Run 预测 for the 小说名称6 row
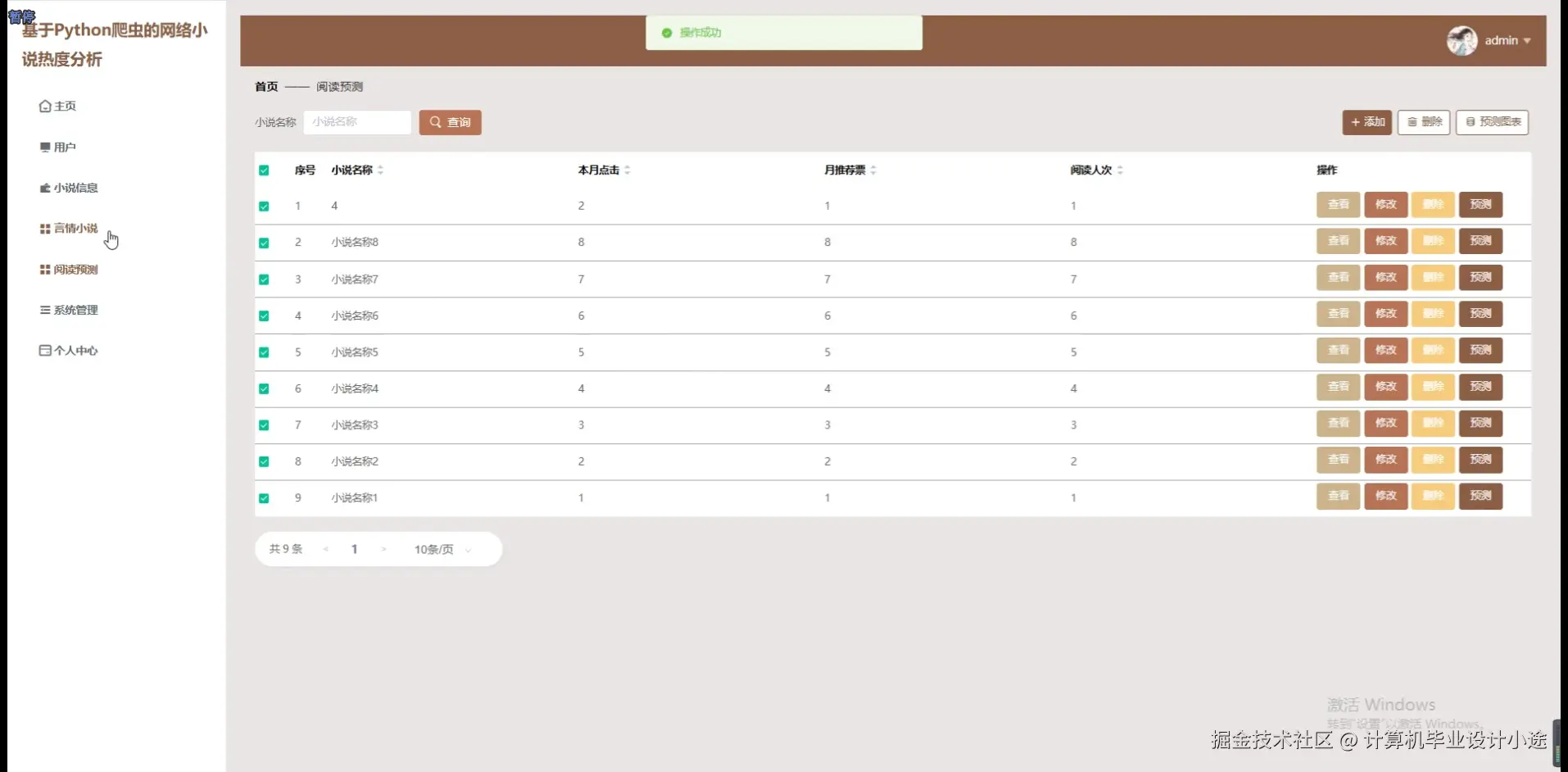 1481,314
